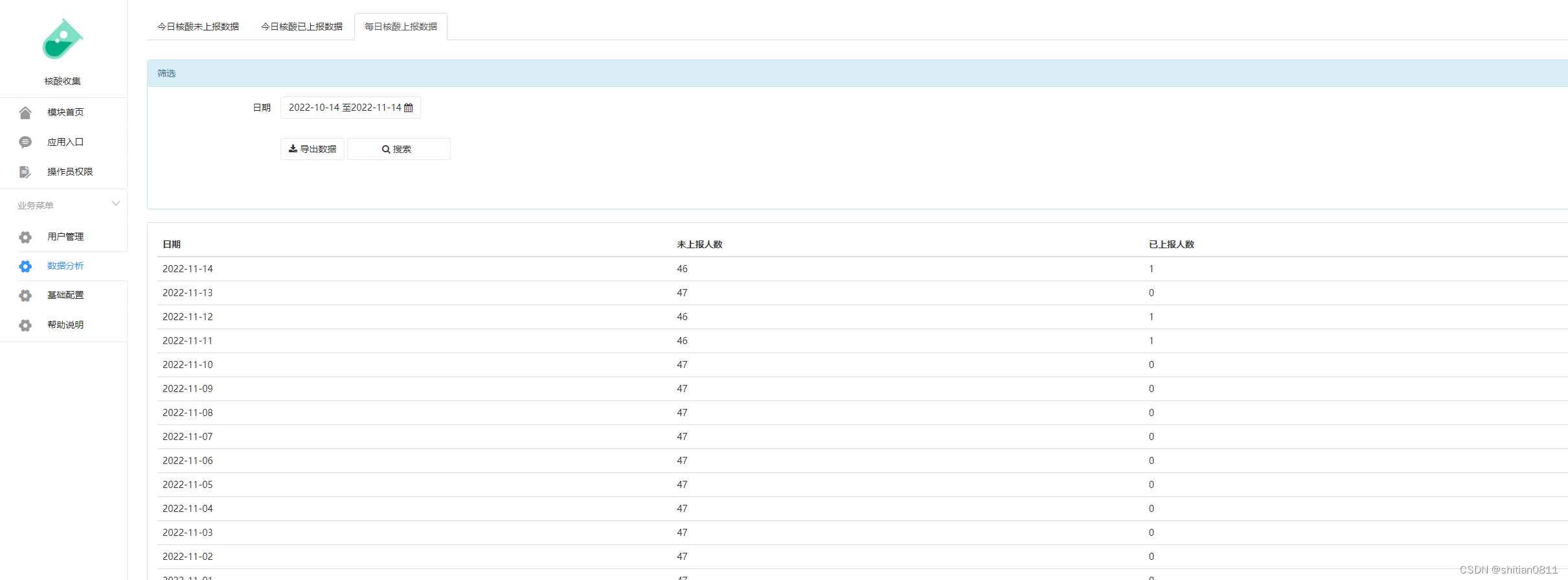Screen dimensions: 1568x580
Task: Click reported count 1 for 2022-11-12
Action: coord(1152,317)
